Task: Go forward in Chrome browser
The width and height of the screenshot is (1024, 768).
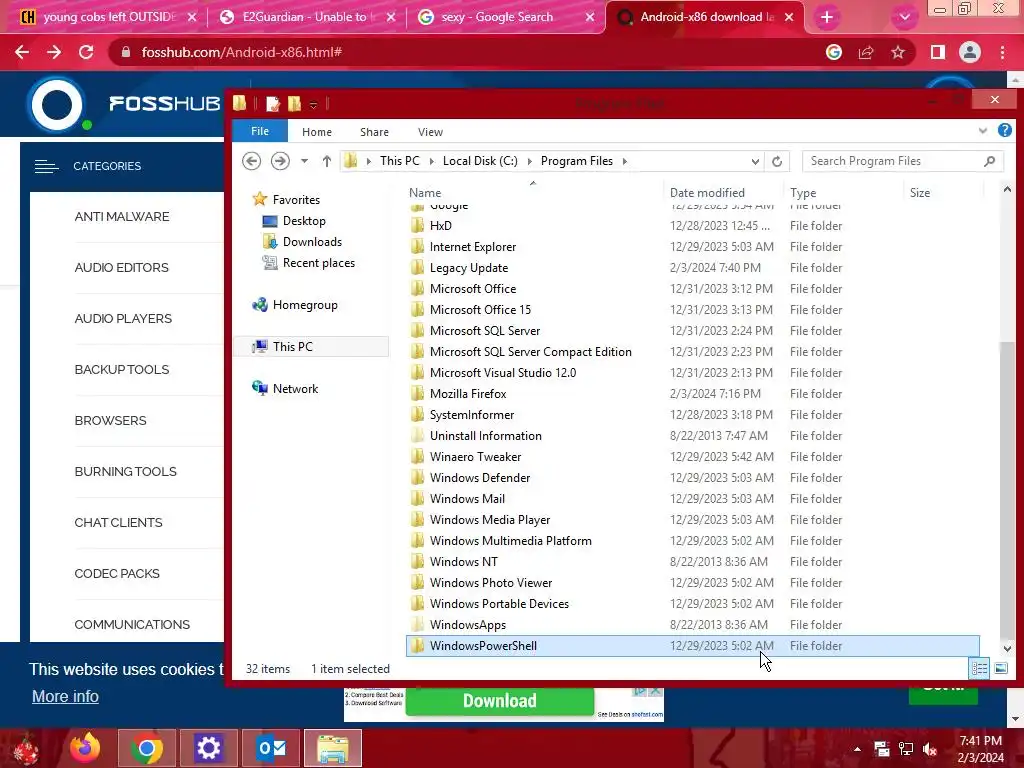Action: coord(54,52)
